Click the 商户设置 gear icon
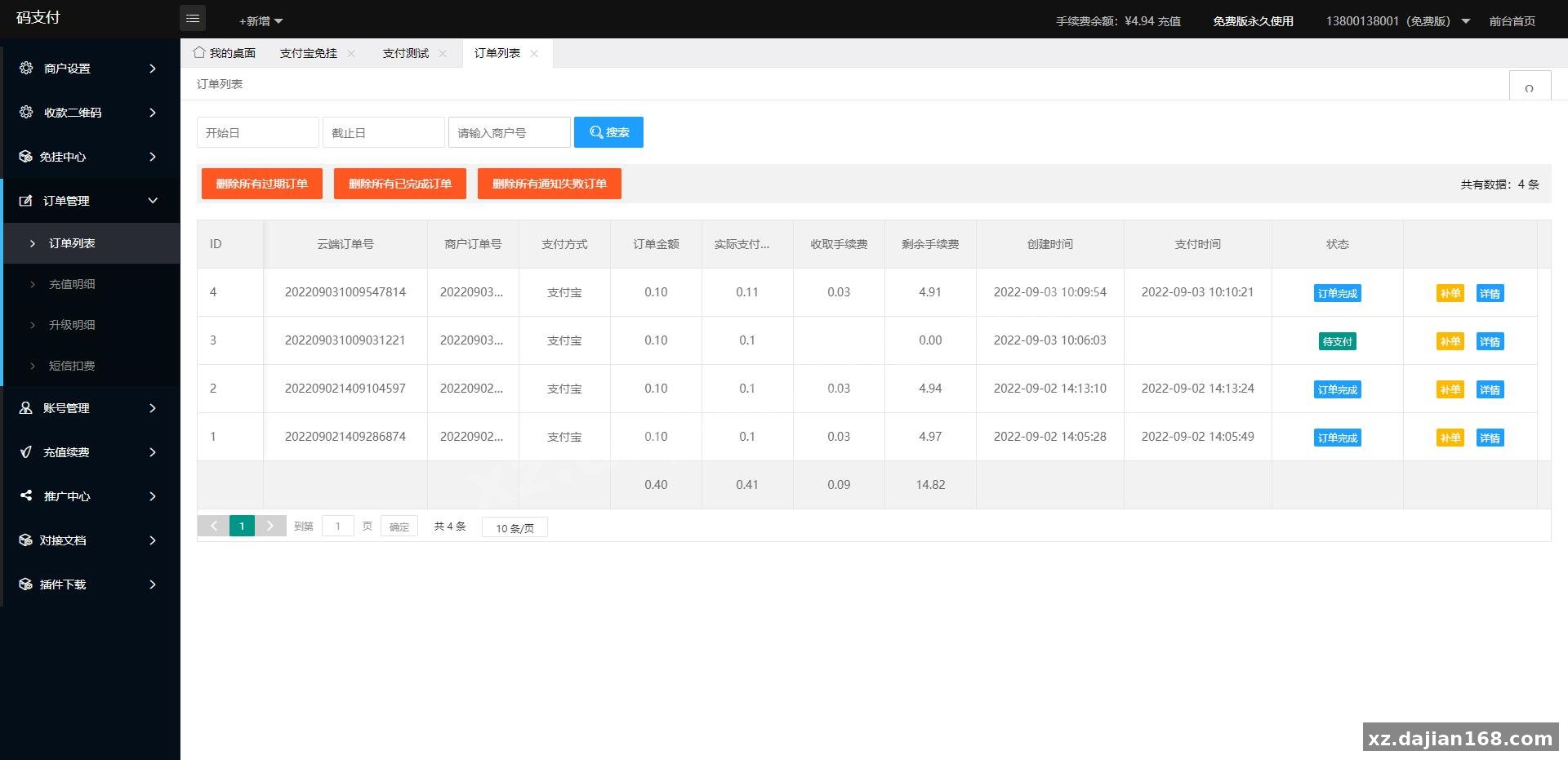 click(26, 68)
